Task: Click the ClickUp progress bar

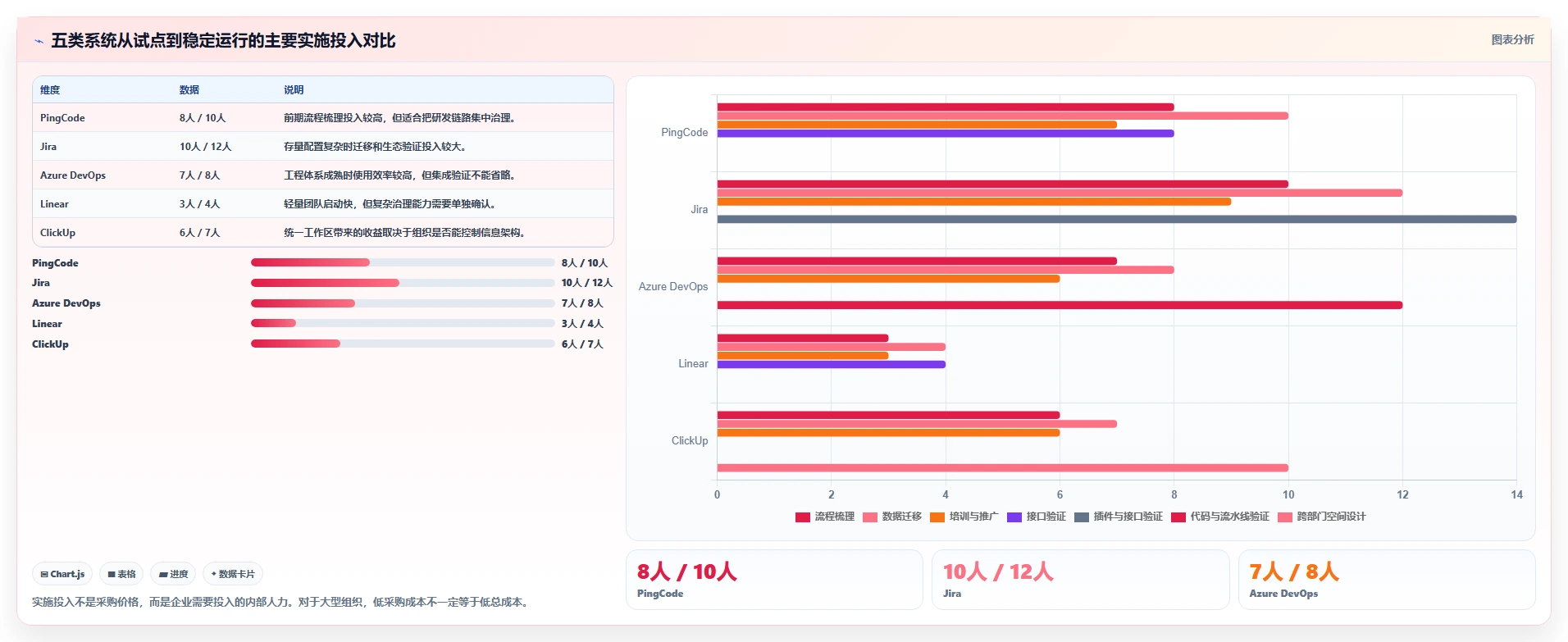Action: coord(403,344)
